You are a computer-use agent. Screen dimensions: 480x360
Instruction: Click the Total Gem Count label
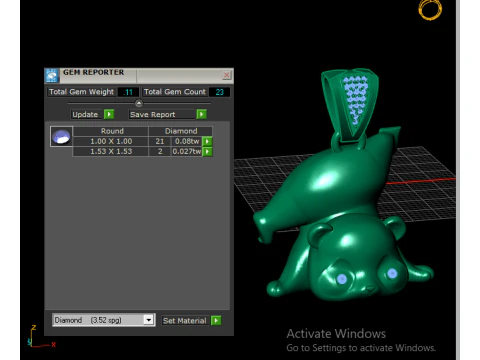tap(175, 92)
